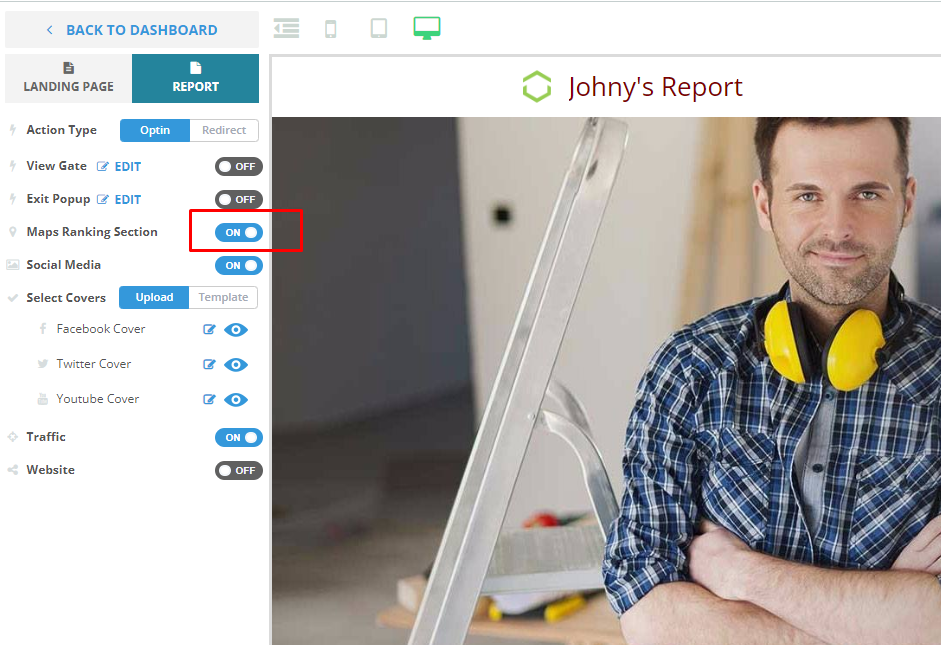Screen dimensions: 941x645
Task: Switch to tablet preview icon
Action: click(379, 28)
